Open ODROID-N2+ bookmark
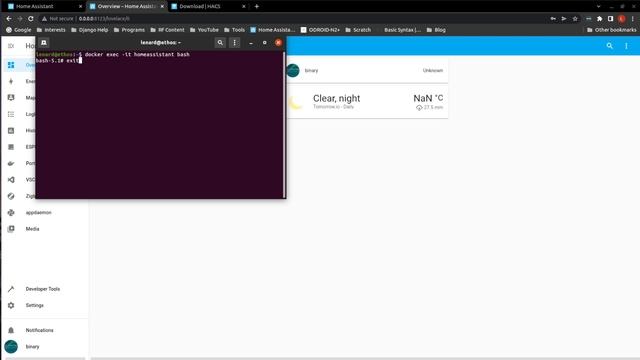Image resolution: width=640 pixels, height=360 pixels. click(x=320, y=30)
